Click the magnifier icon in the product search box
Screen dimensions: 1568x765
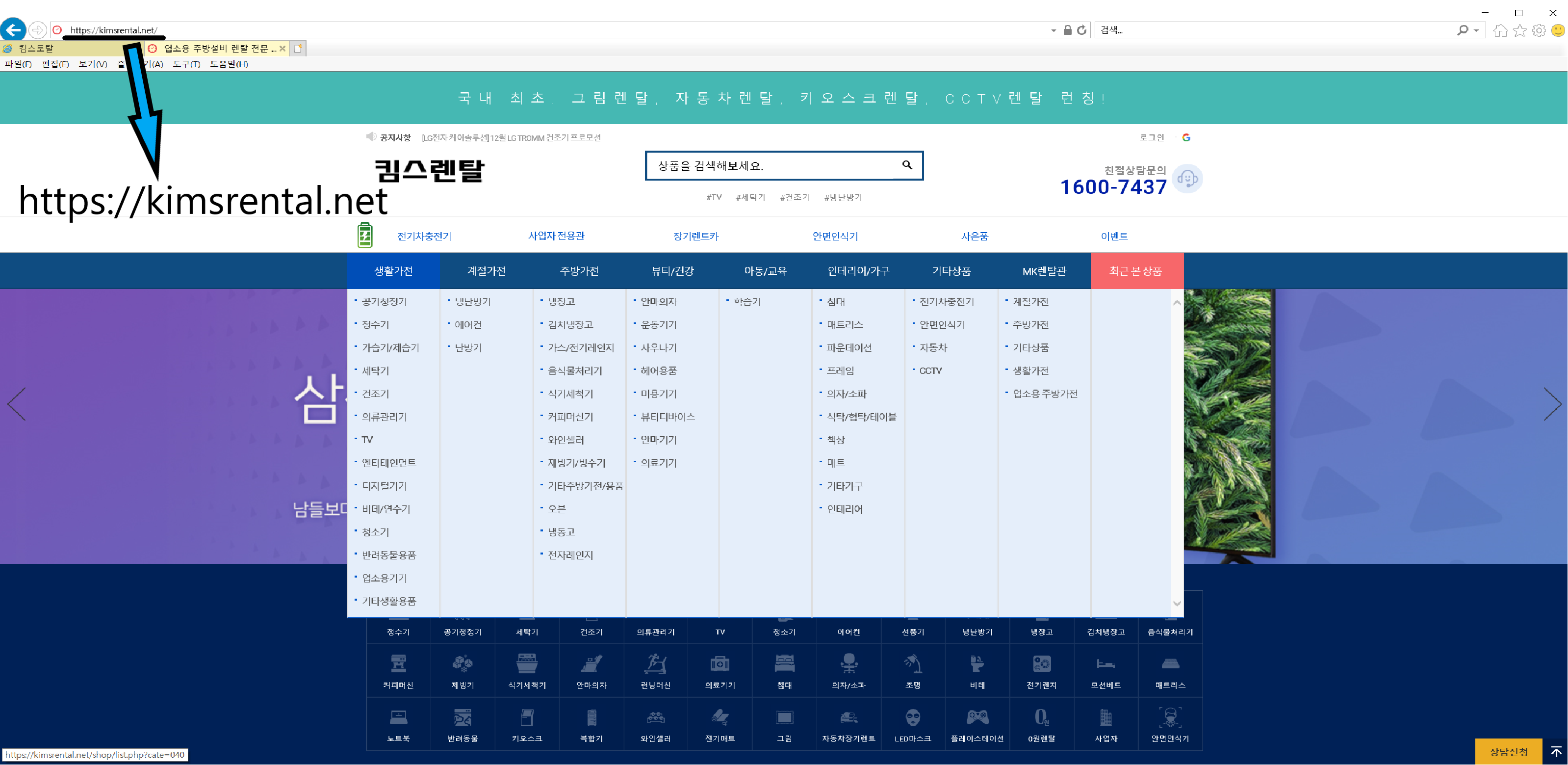[x=907, y=165]
